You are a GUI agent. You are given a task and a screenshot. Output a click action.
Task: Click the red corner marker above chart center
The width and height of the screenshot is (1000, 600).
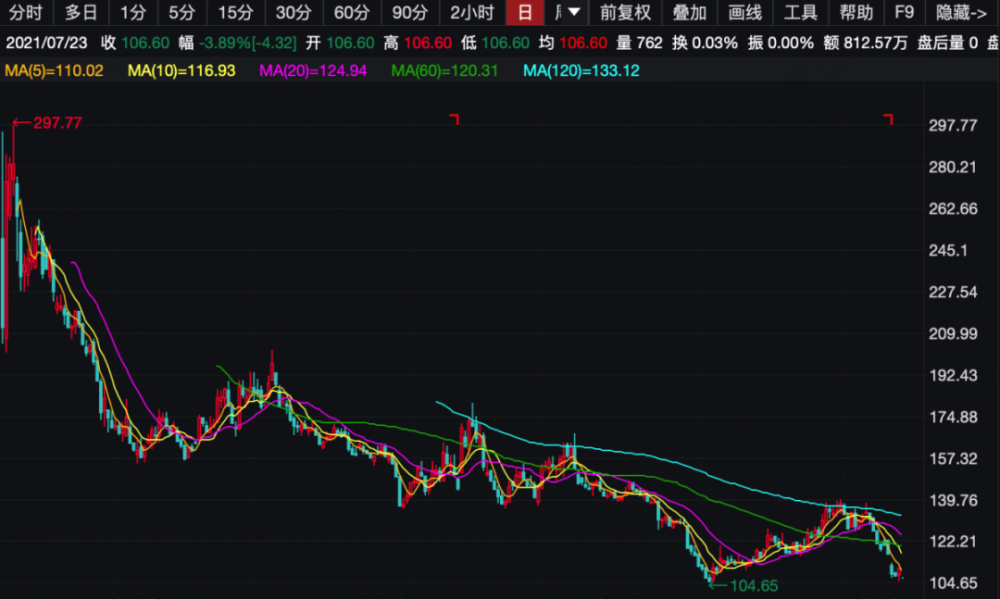pyautogui.click(x=454, y=119)
